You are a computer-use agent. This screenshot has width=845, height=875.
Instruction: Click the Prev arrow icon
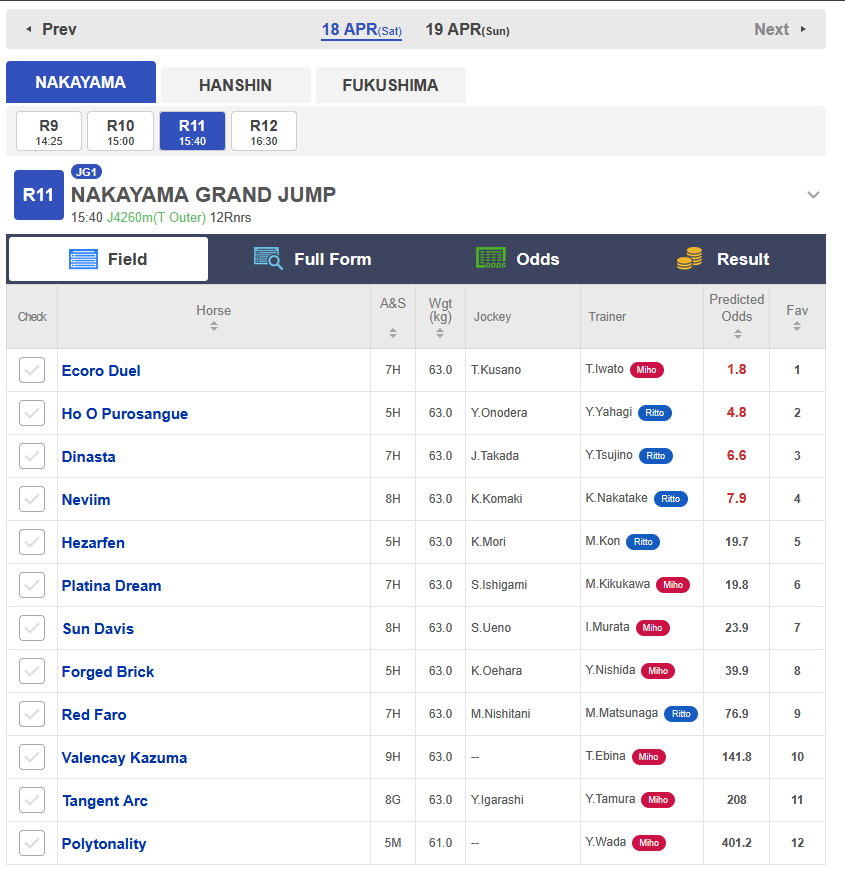29,29
